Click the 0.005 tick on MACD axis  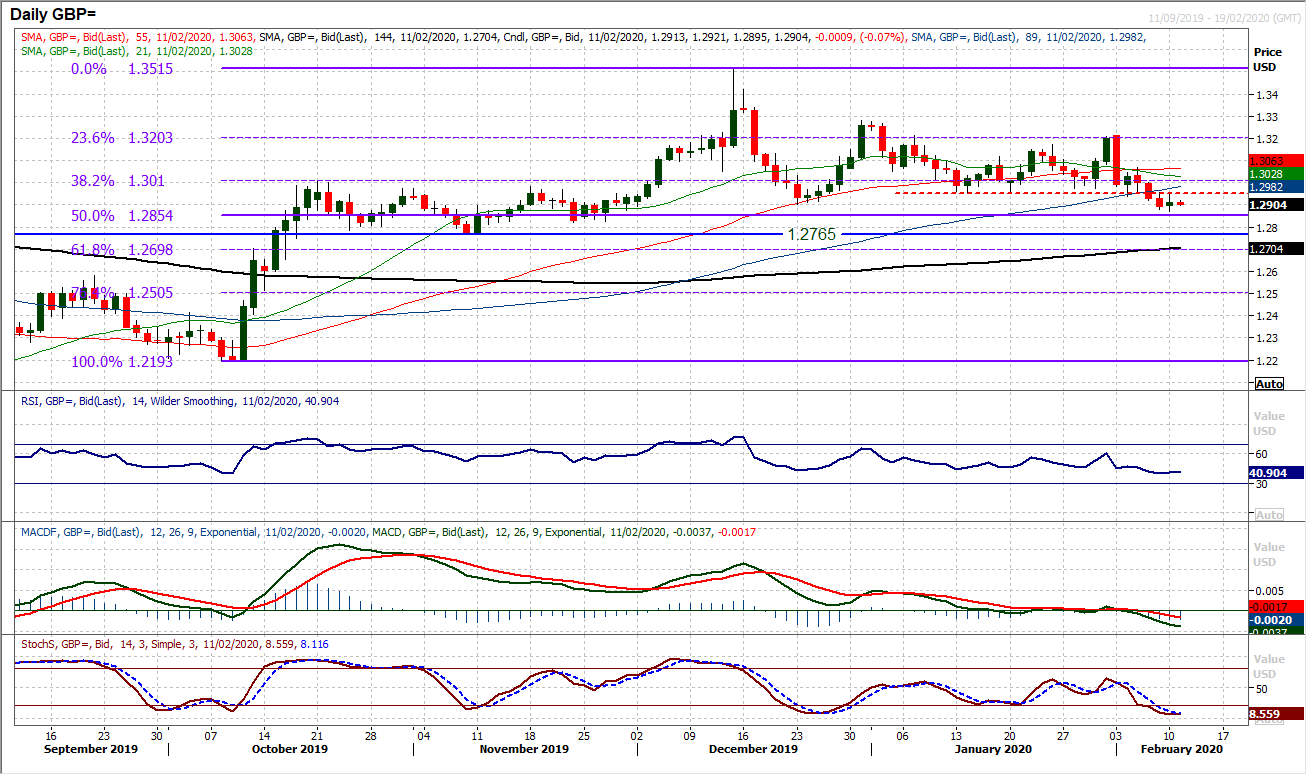click(x=1269, y=590)
